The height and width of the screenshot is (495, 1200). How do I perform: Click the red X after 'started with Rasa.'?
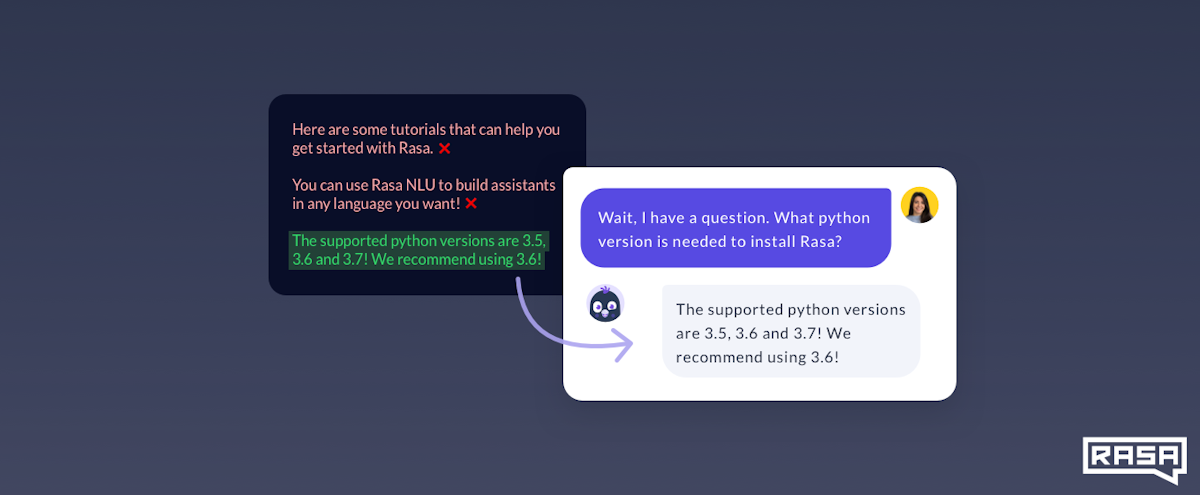pyautogui.click(x=444, y=148)
